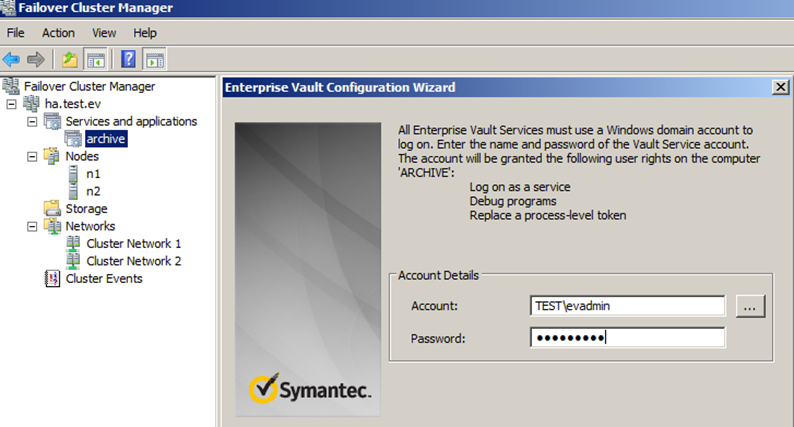Open the Help question mark icon
This screenshot has height=427, width=794.
128,59
